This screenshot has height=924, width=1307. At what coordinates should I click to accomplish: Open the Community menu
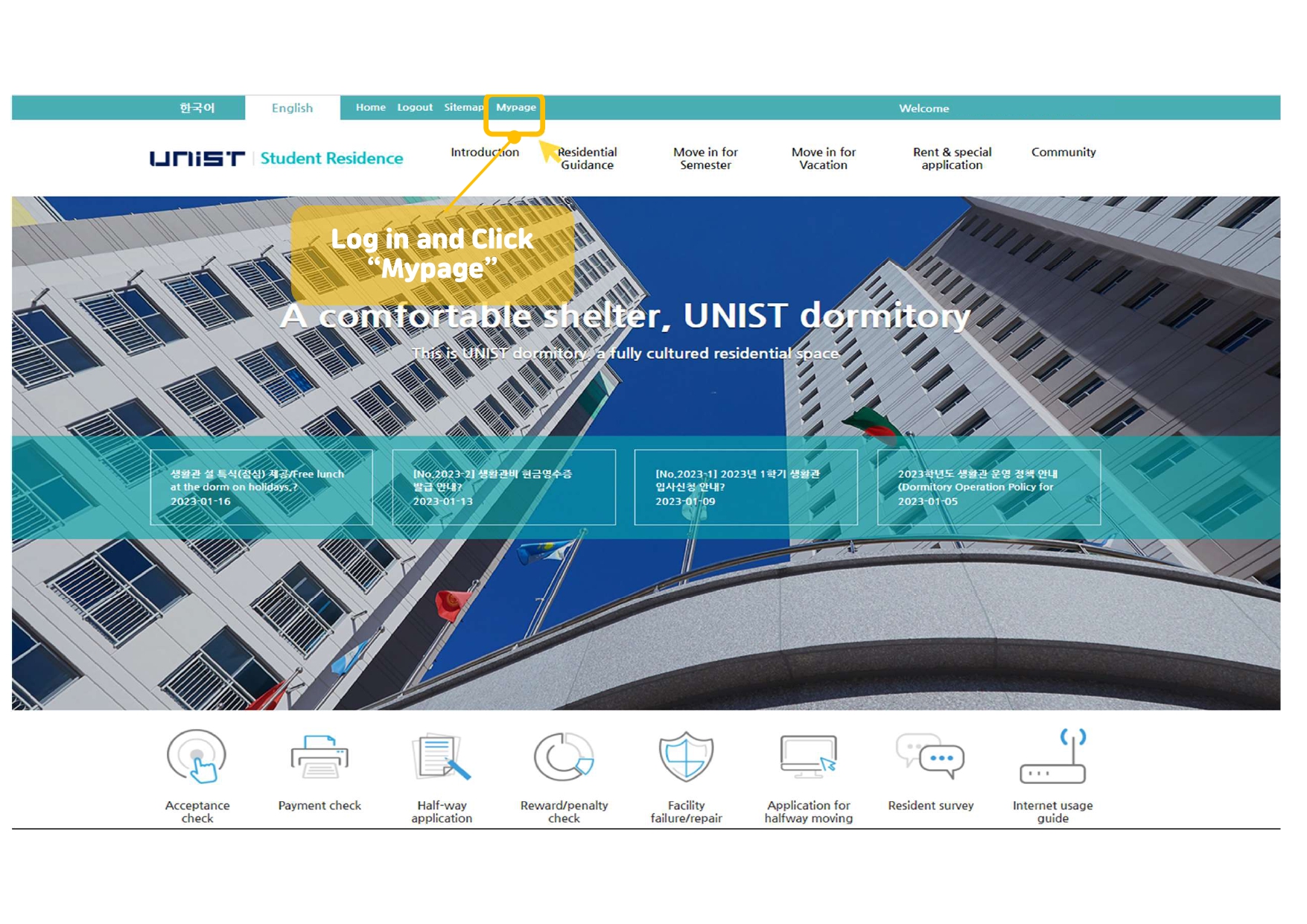[x=1063, y=152]
